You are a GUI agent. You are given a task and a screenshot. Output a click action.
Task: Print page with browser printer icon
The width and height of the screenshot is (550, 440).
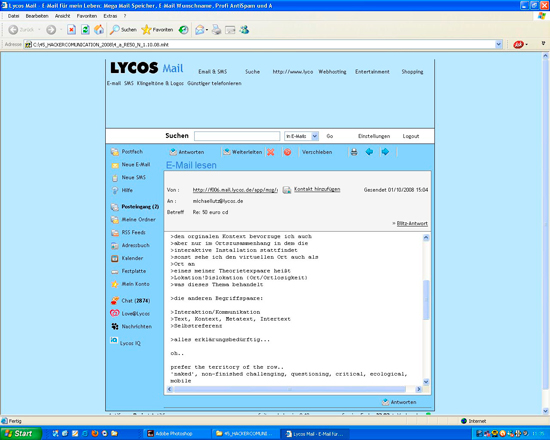216,30
